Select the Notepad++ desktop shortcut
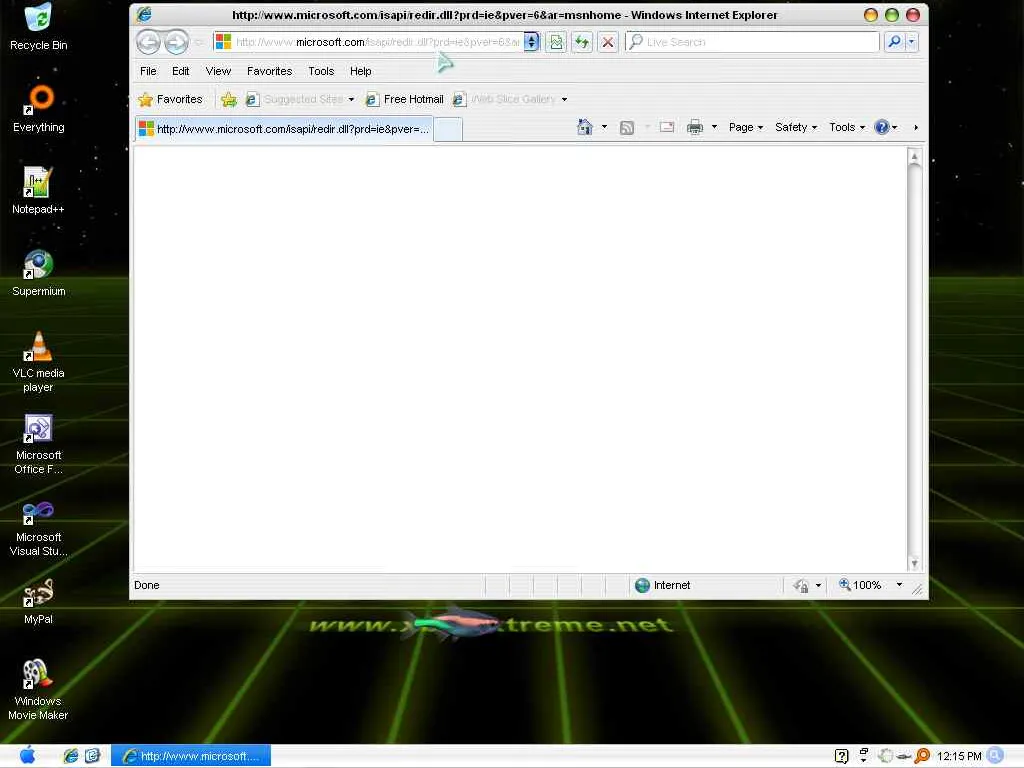The width and height of the screenshot is (1024, 768). click(38, 191)
